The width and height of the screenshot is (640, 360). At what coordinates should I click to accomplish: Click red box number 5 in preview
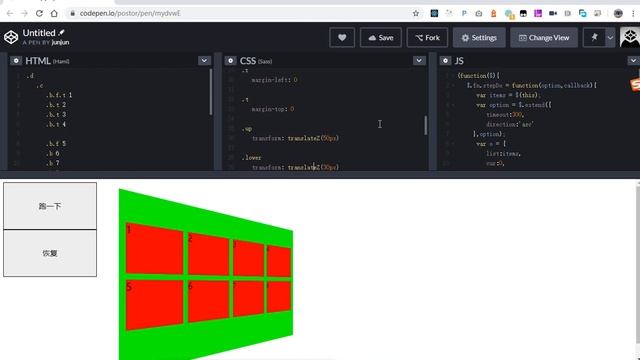click(x=154, y=304)
